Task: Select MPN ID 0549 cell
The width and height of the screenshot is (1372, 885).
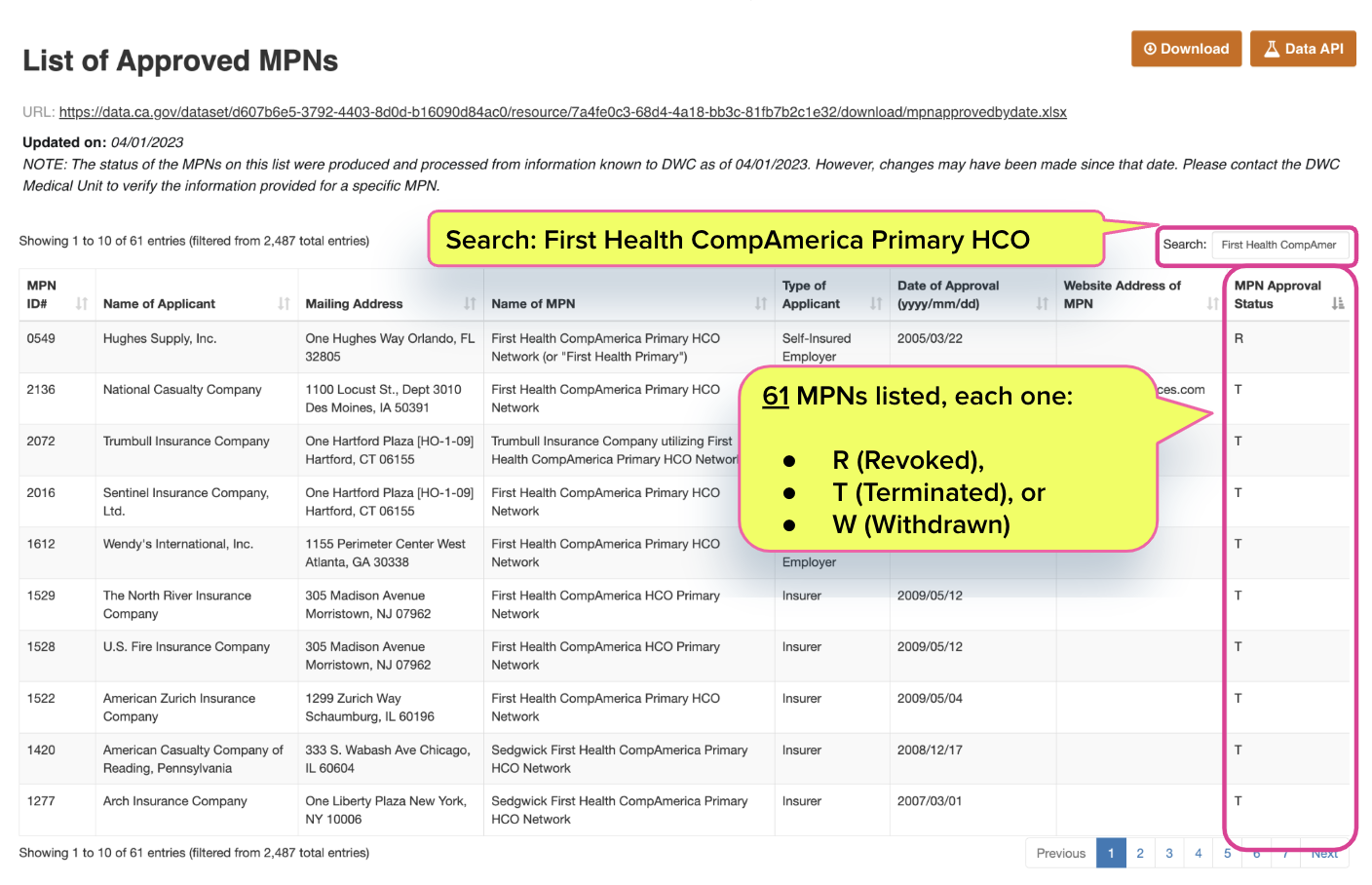Action: [x=57, y=348]
